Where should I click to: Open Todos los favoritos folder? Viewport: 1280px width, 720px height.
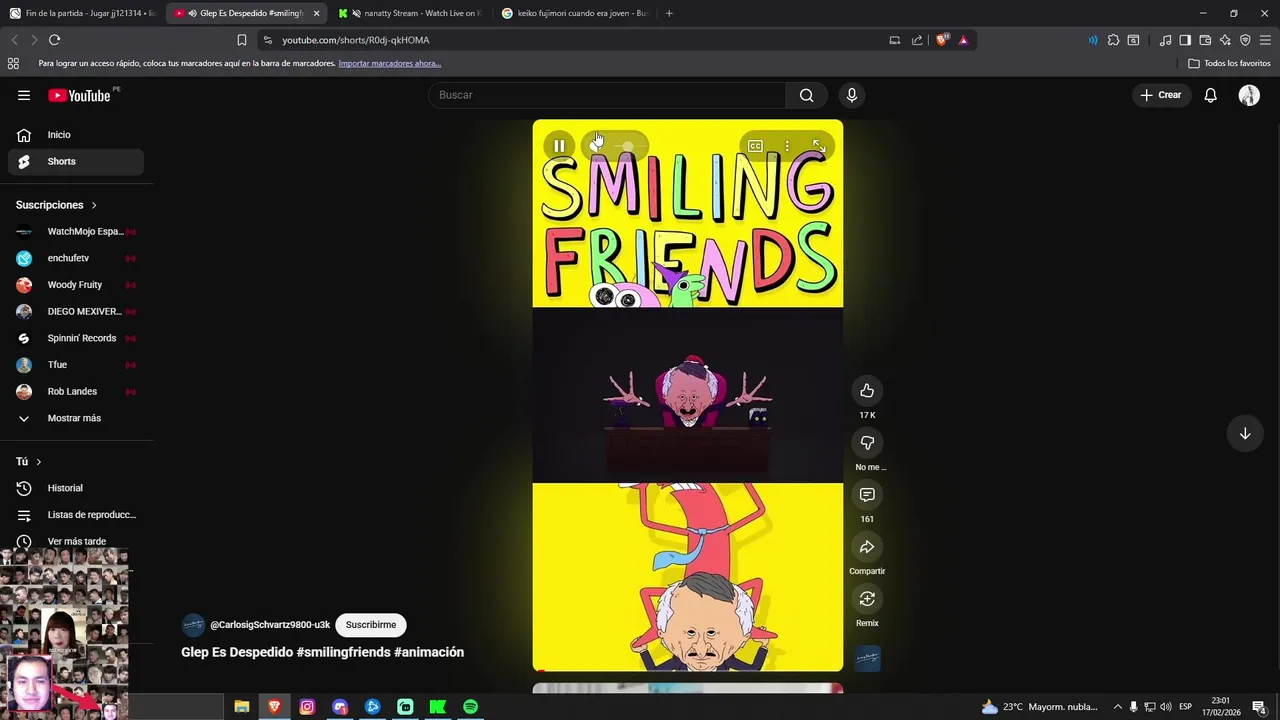coord(1229,63)
